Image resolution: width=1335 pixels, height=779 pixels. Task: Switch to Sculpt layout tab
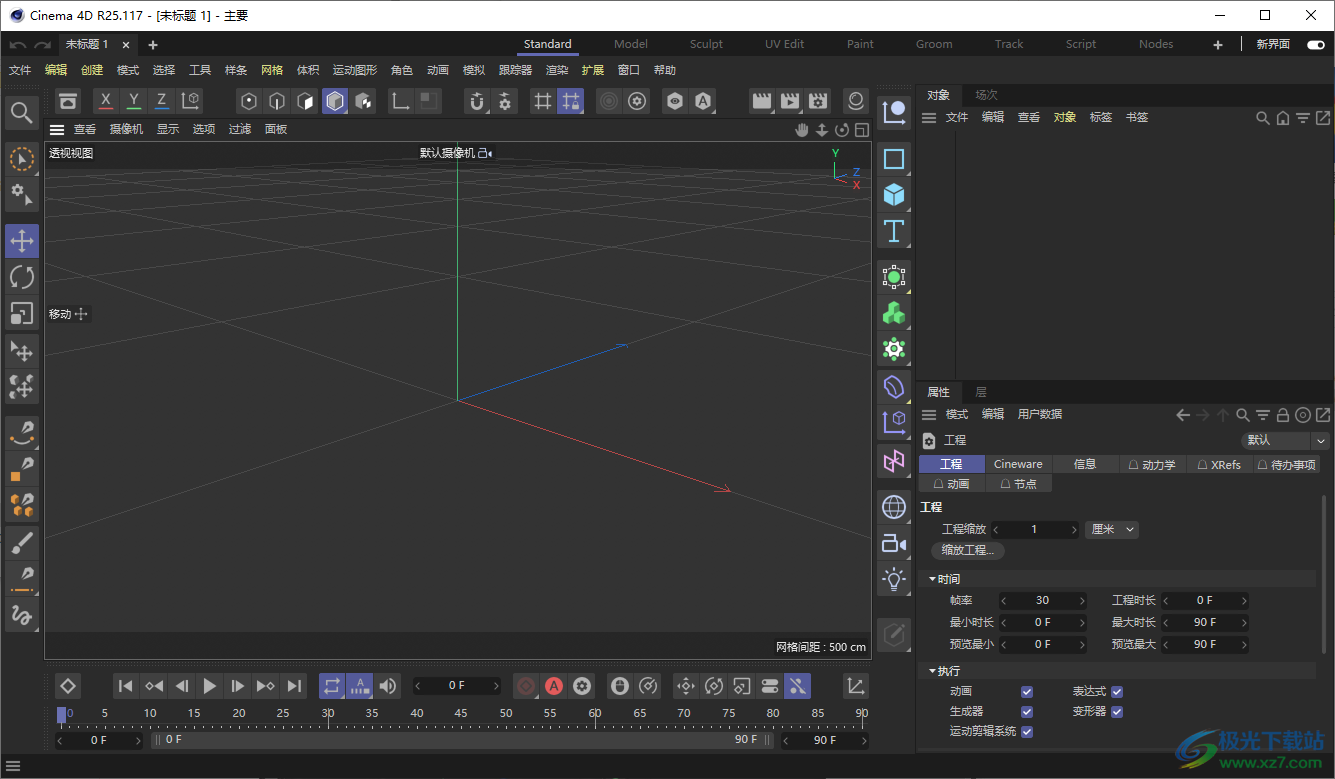tap(706, 44)
